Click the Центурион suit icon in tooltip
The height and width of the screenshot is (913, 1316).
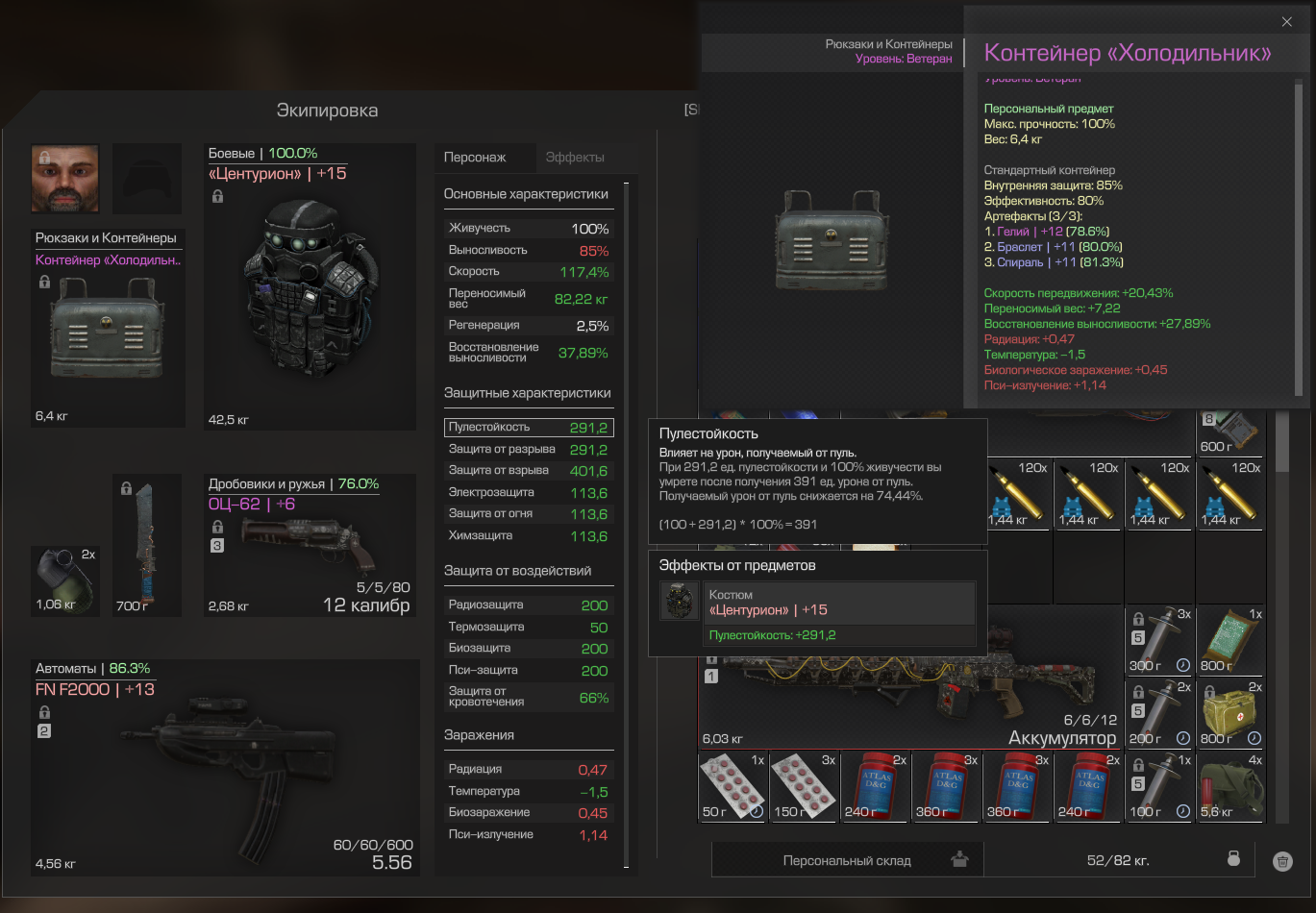tap(680, 602)
